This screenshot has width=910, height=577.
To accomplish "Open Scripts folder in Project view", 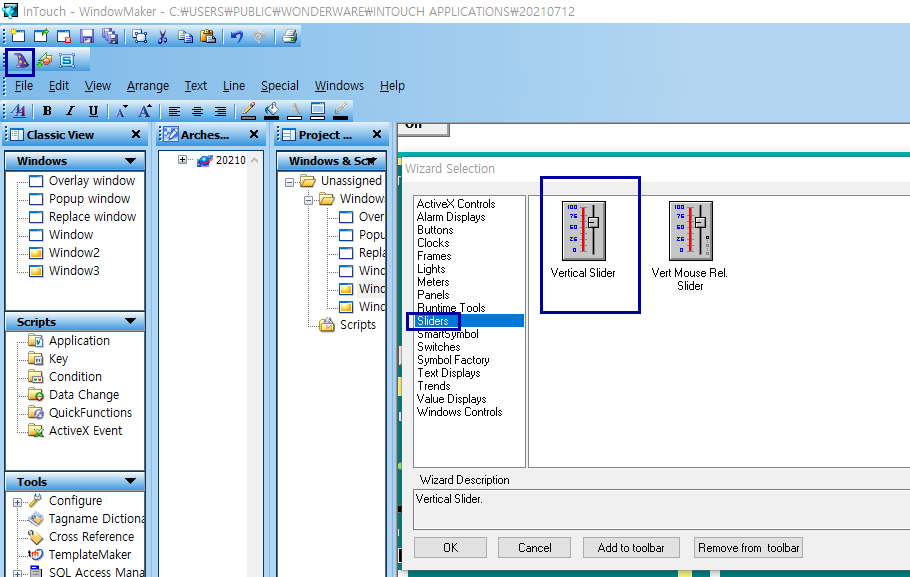I will coord(358,324).
